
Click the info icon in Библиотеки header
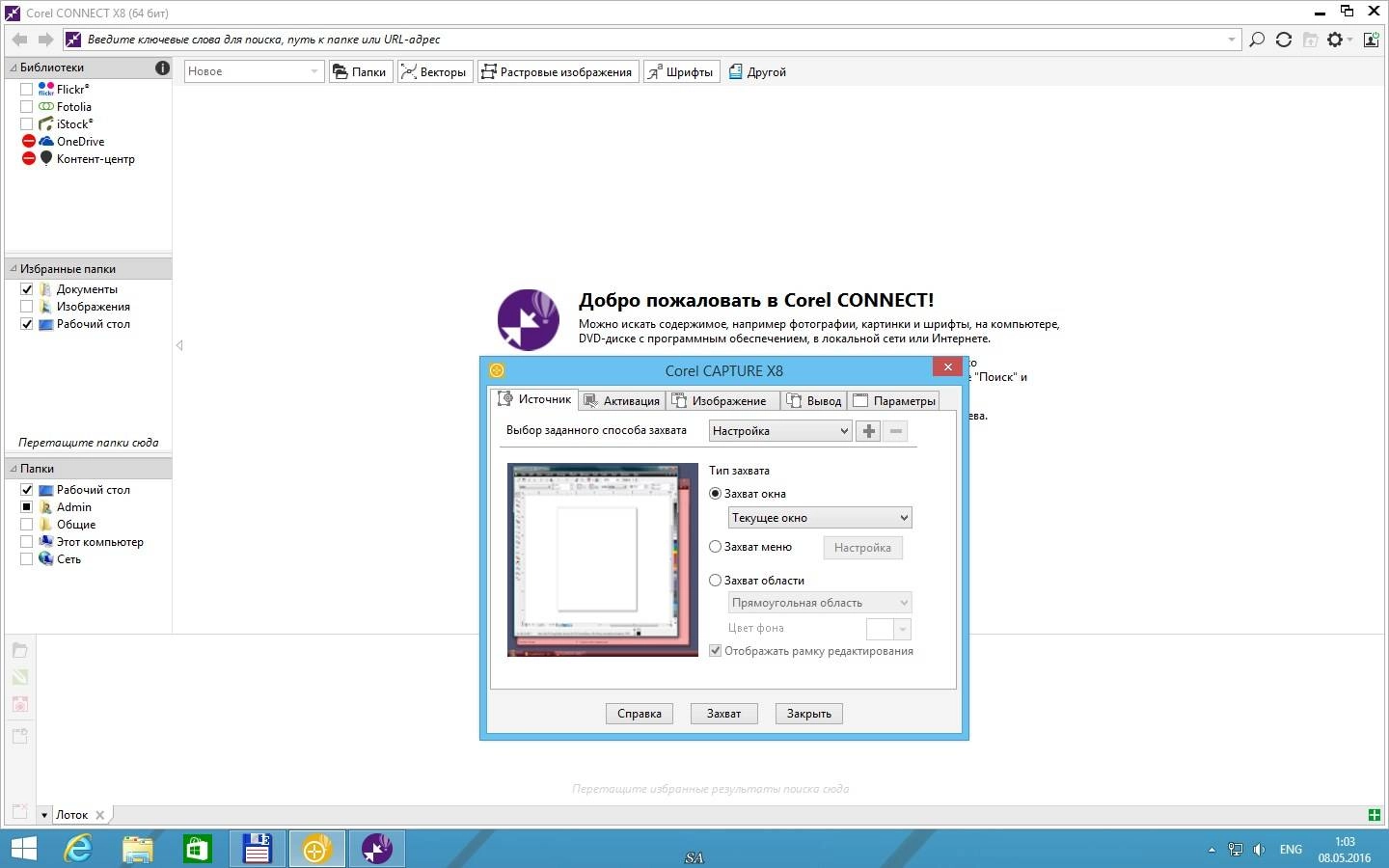pyautogui.click(x=162, y=68)
